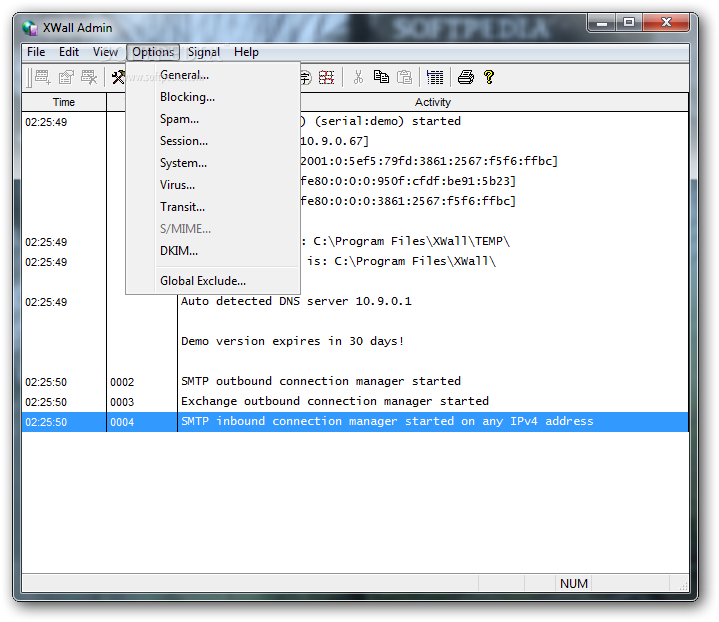
Task: Close the open Options menu
Action: pyautogui.click(x=153, y=52)
